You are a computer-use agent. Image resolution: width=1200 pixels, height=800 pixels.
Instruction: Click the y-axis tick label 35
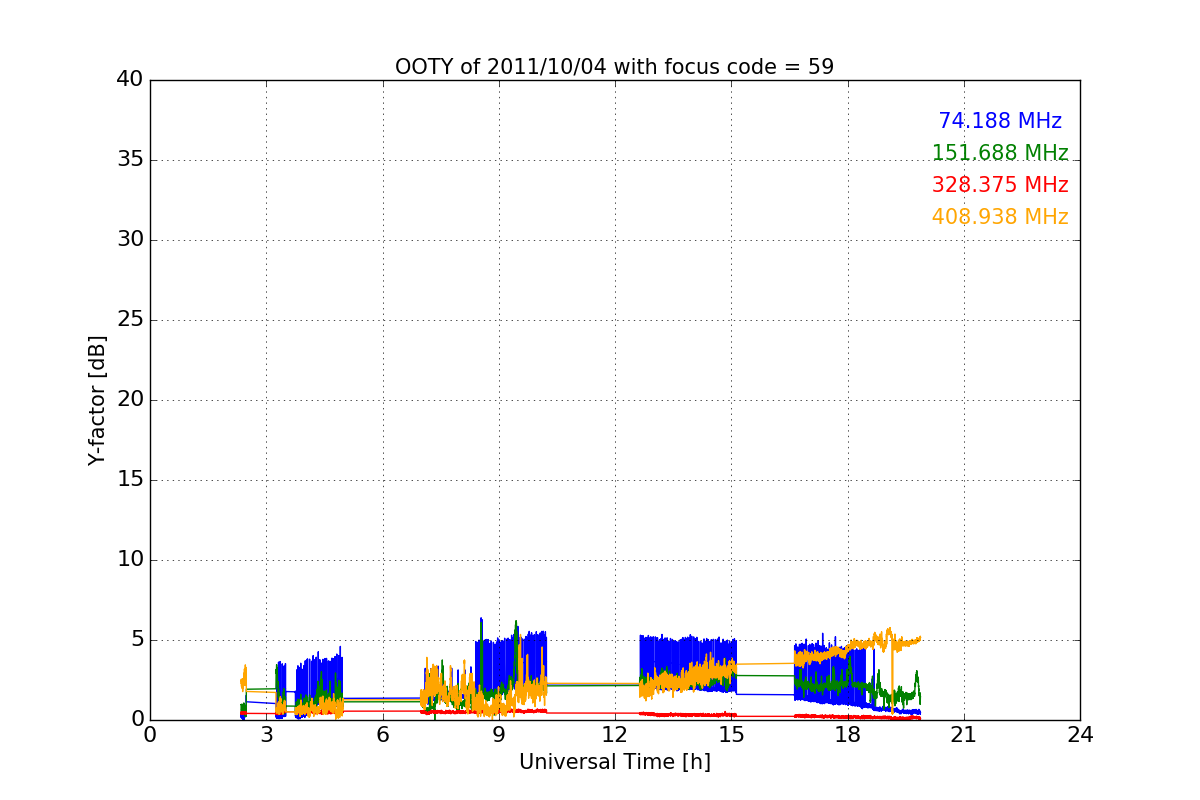(x=130, y=160)
